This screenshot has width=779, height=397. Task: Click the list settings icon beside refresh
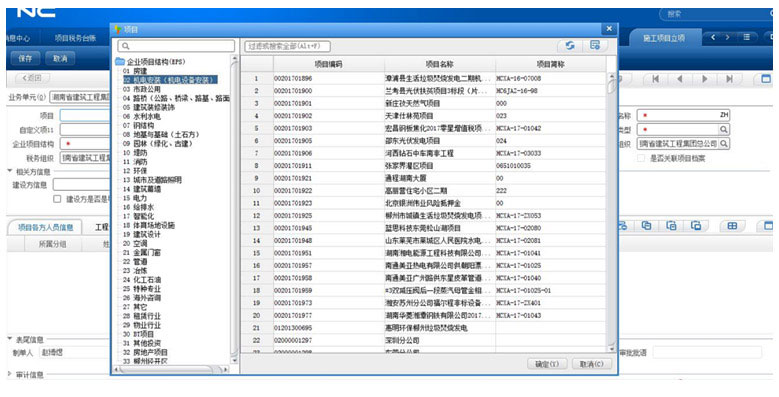595,46
